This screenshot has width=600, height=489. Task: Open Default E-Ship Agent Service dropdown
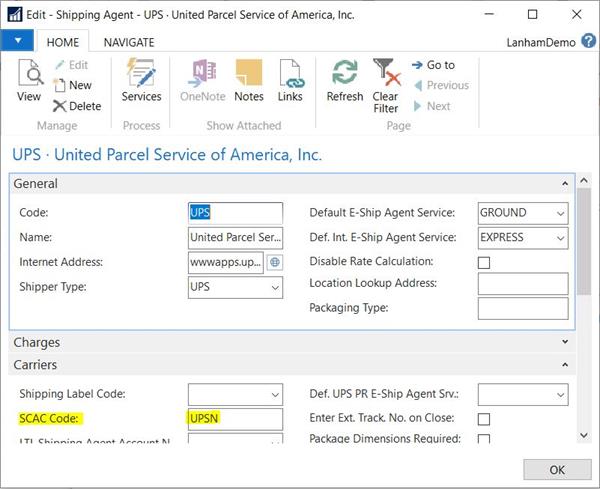click(561, 214)
